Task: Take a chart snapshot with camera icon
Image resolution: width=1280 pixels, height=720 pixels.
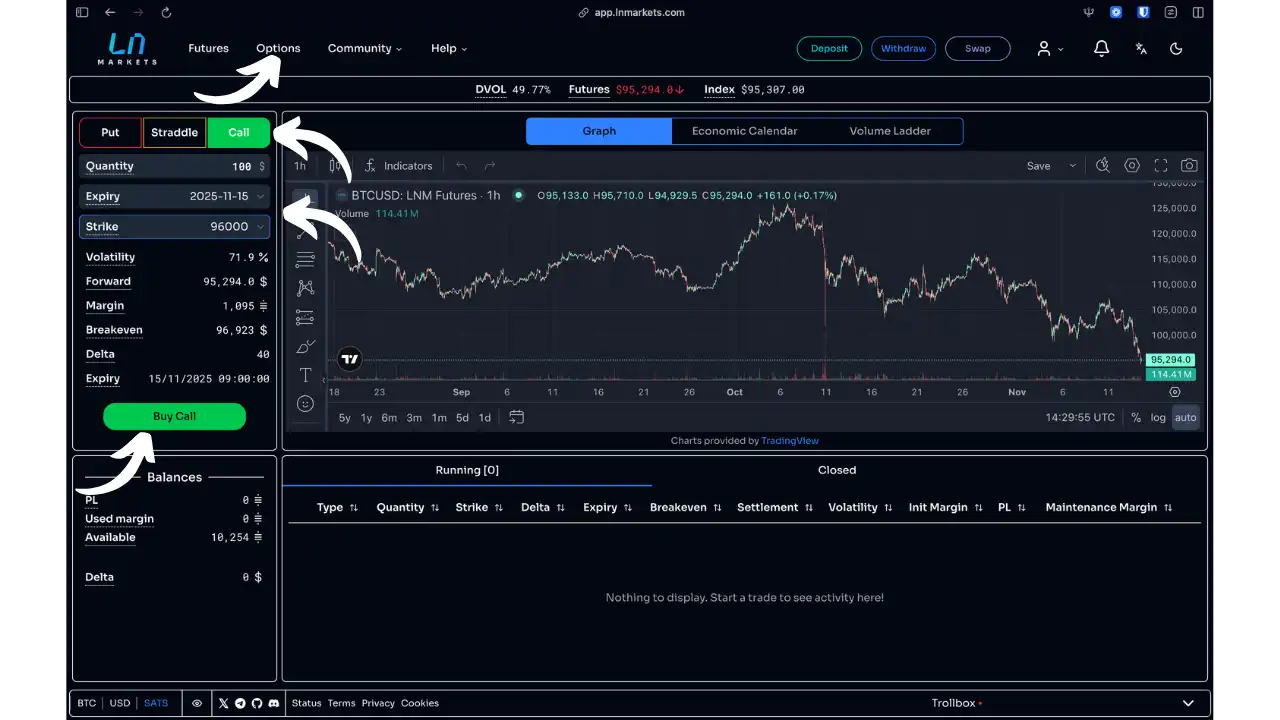Action: click(x=1189, y=166)
